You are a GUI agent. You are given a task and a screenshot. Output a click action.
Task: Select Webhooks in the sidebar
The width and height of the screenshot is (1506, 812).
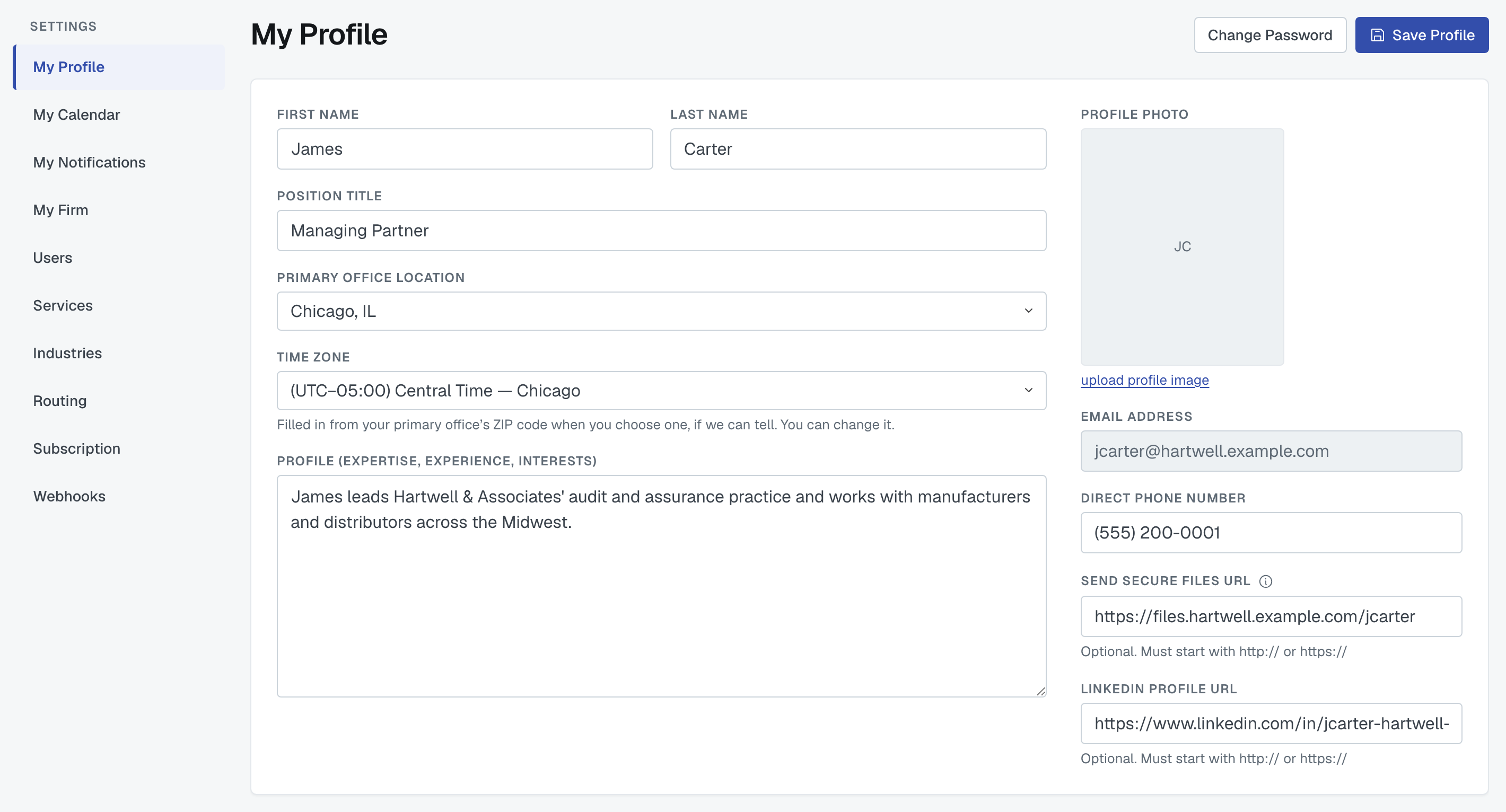[x=119, y=497]
